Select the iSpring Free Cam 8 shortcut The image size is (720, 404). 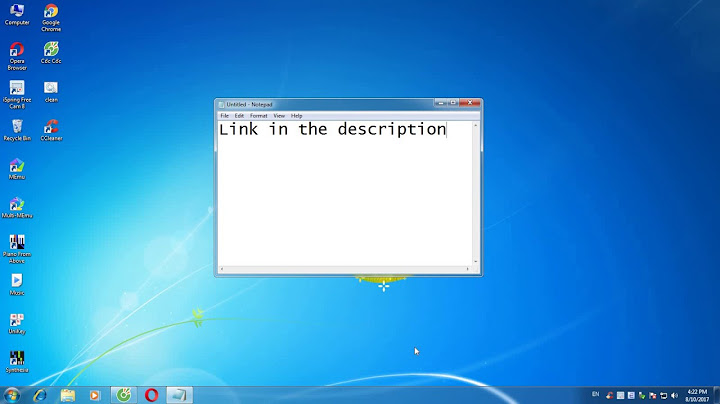17,95
